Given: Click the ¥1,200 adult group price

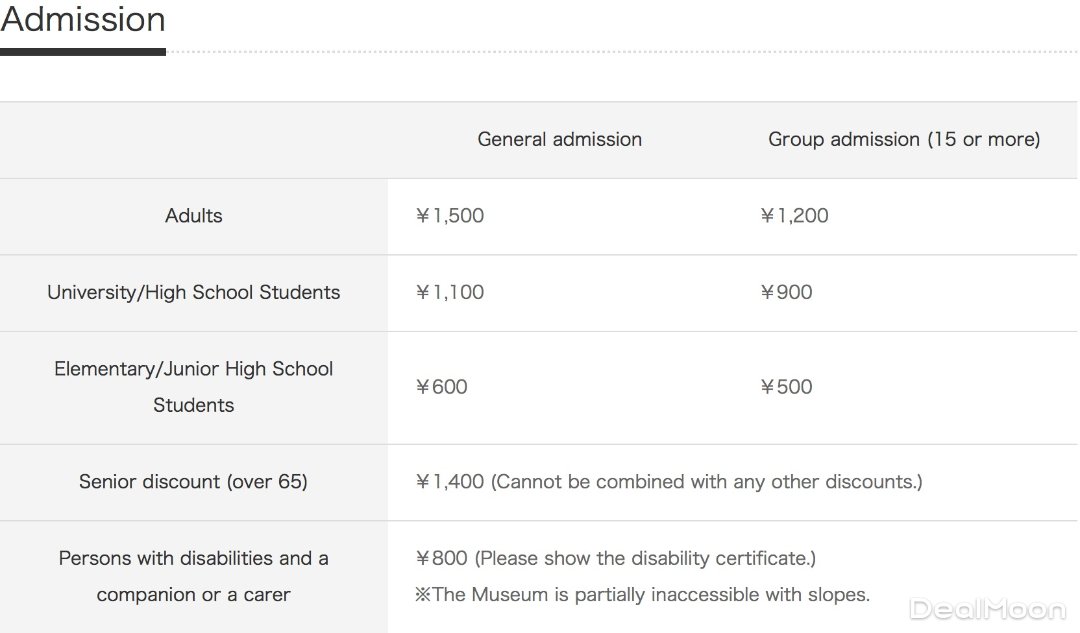Looking at the screenshot, I should point(794,216).
